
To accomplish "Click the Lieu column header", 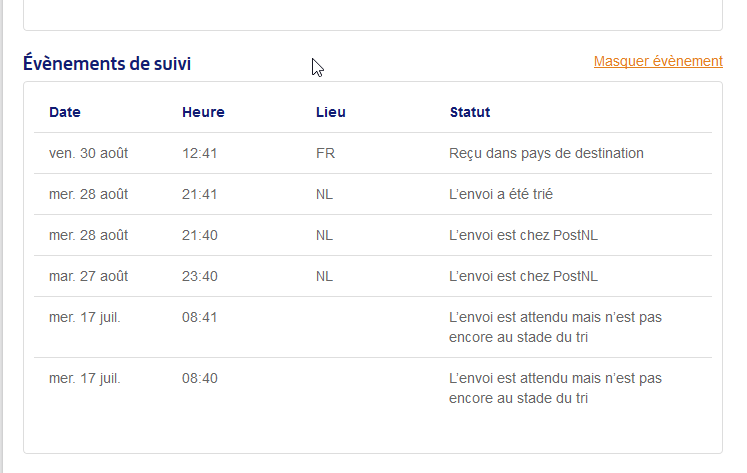I will (330, 112).
